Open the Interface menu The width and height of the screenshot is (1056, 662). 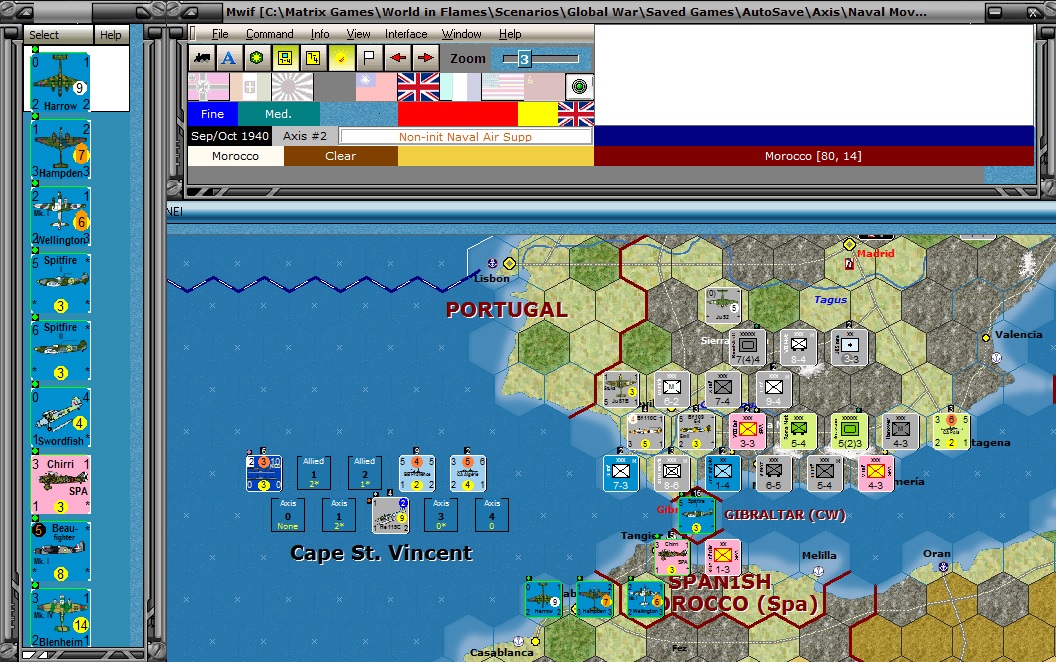click(406, 34)
